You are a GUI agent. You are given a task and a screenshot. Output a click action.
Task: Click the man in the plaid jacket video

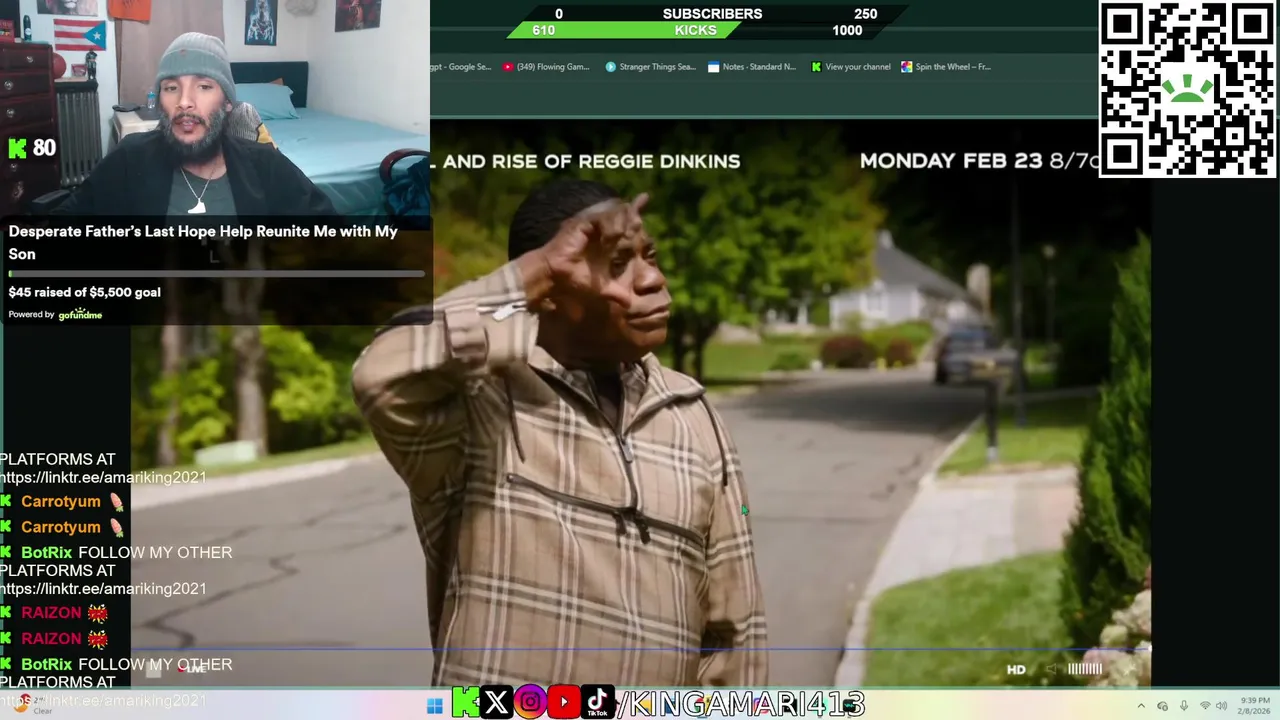coord(560,430)
